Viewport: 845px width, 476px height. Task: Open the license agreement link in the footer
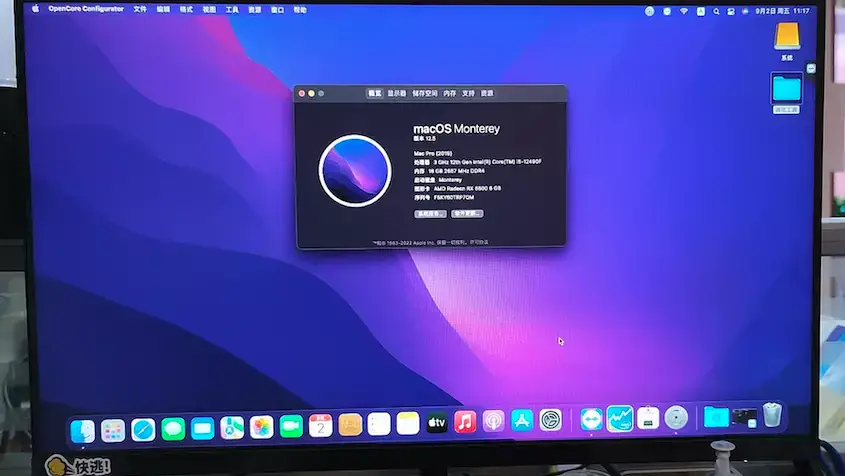(479, 242)
